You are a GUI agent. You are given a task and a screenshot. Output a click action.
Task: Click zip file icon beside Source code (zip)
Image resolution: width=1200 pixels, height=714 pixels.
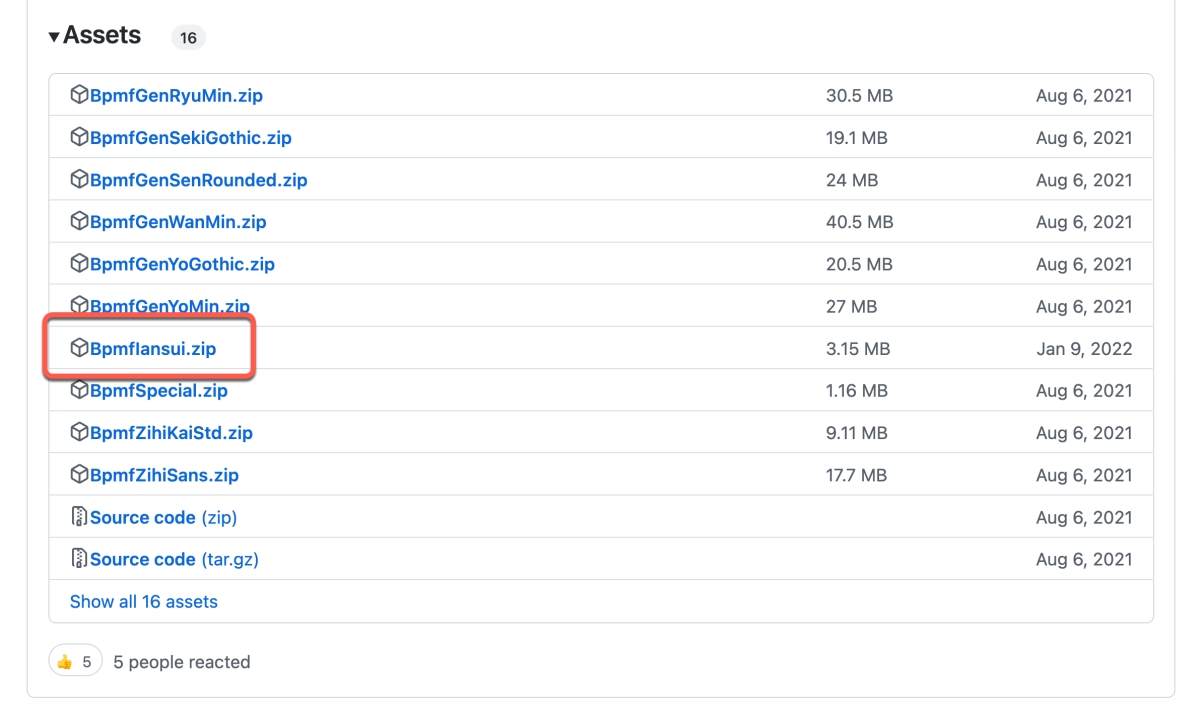(x=79, y=517)
